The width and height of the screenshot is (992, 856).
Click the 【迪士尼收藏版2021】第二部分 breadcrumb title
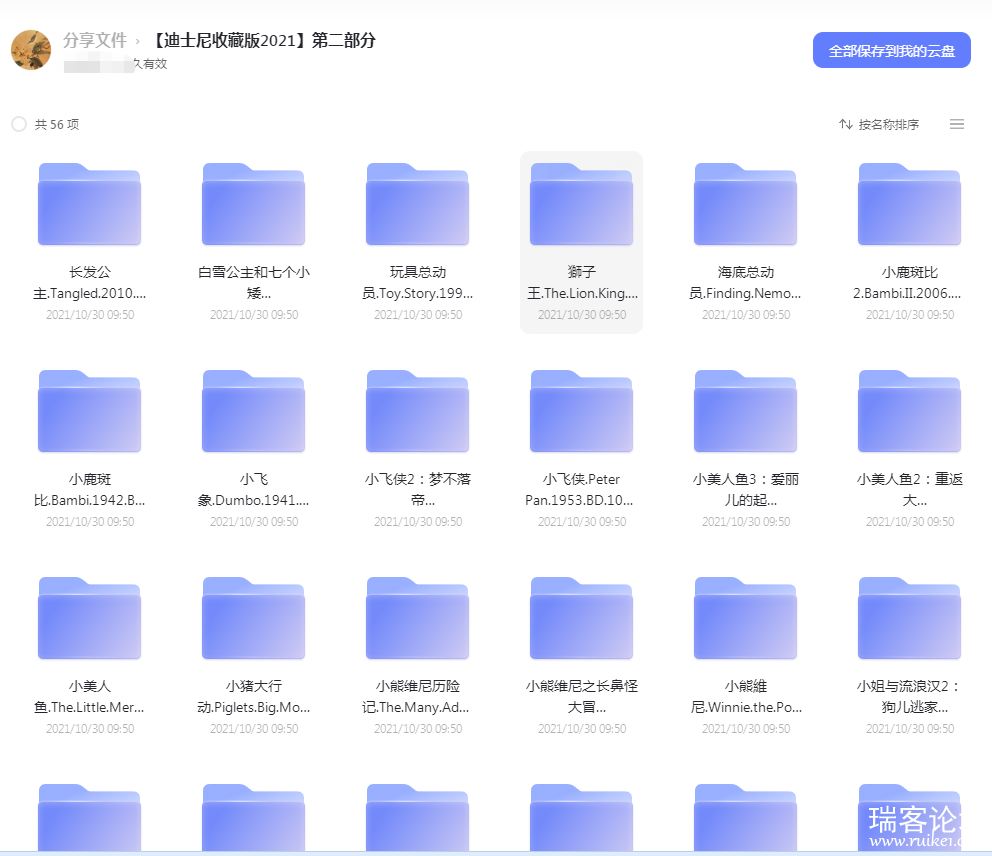coord(264,40)
